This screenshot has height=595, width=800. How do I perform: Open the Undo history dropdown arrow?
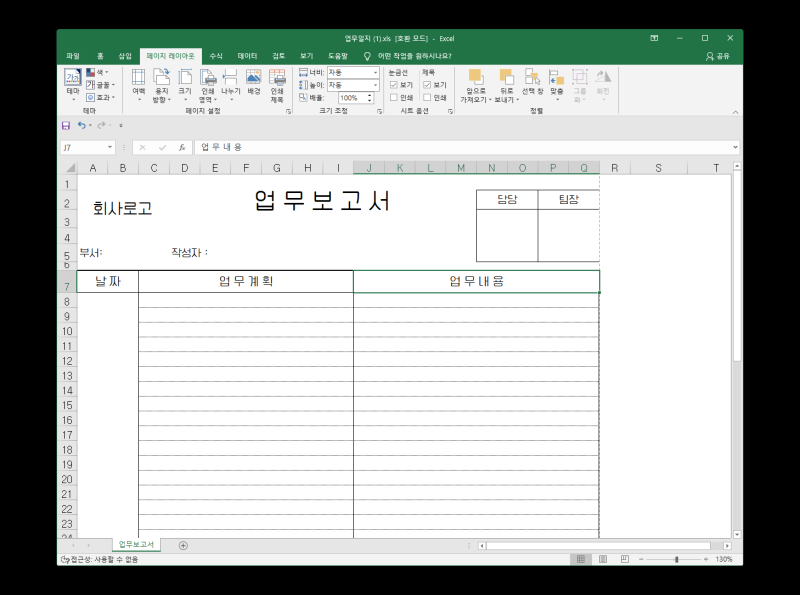tap(90, 125)
